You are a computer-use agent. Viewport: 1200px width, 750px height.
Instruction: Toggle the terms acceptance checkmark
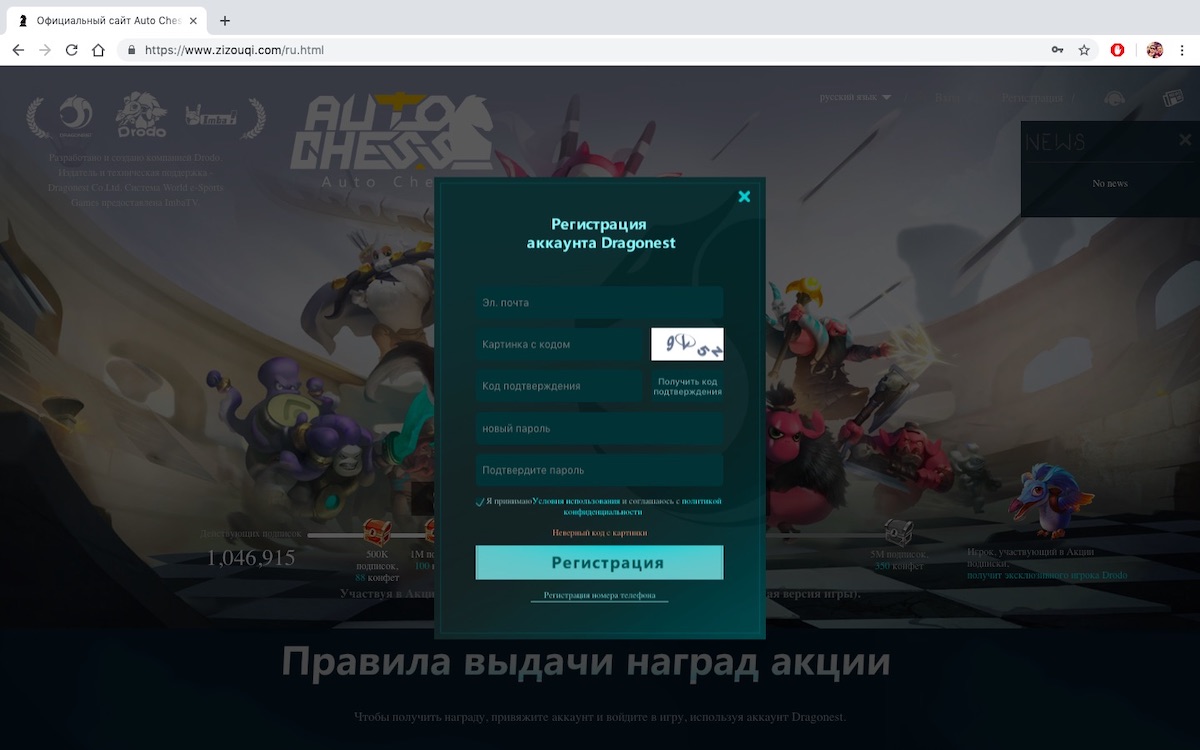point(480,502)
